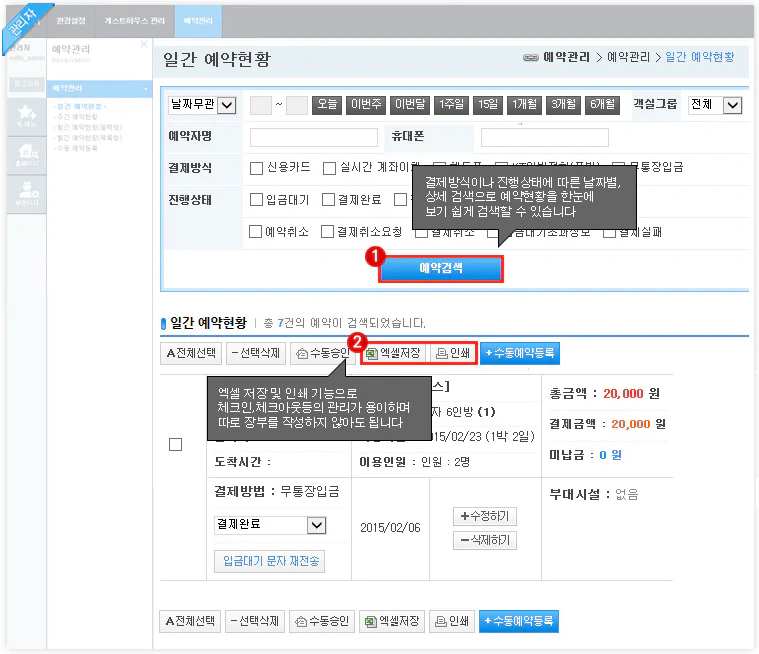The height and width of the screenshot is (654, 759).
Task: Click the link icon beside the breadcrumb
Action: click(531, 58)
